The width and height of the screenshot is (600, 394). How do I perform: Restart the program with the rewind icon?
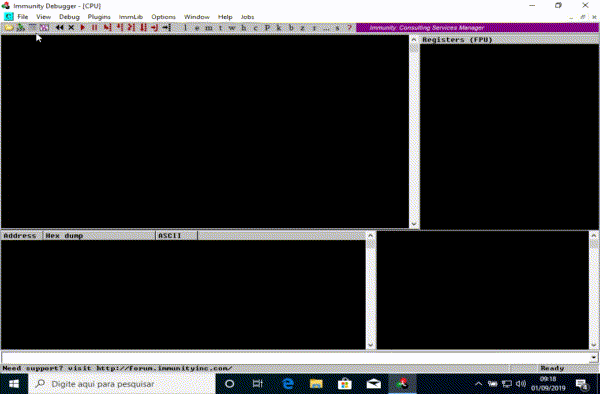point(59,28)
